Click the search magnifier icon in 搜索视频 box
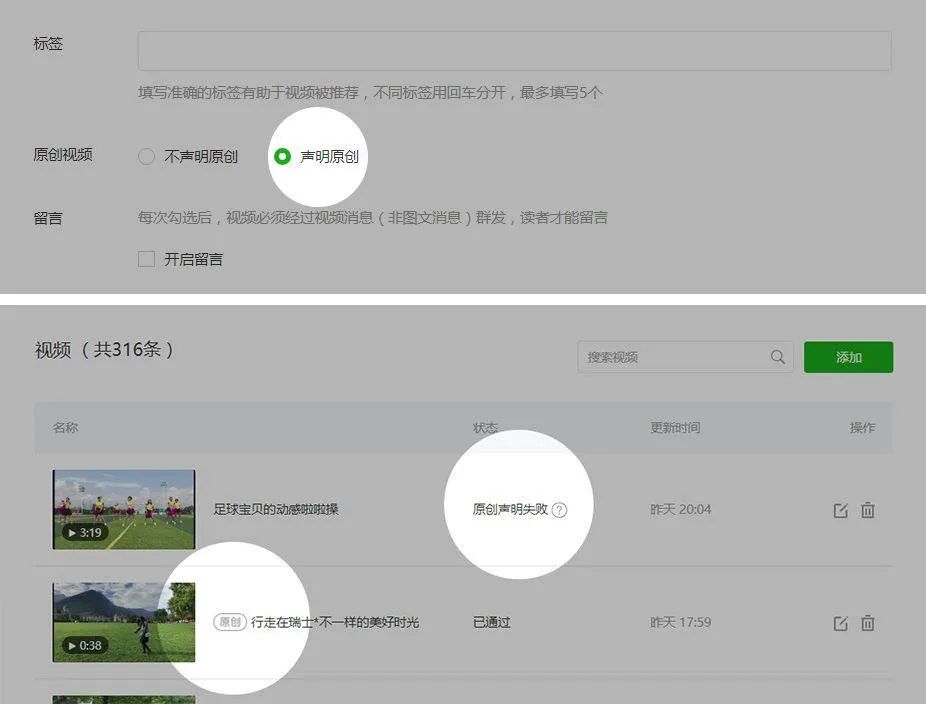Screen dimensions: 926x704 tap(777, 356)
